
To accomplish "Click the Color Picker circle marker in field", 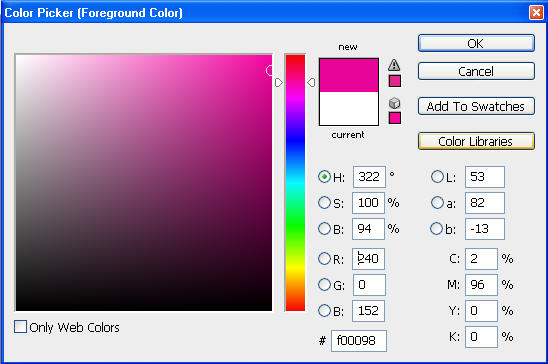I will pyautogui.click(x=269, y=70).
